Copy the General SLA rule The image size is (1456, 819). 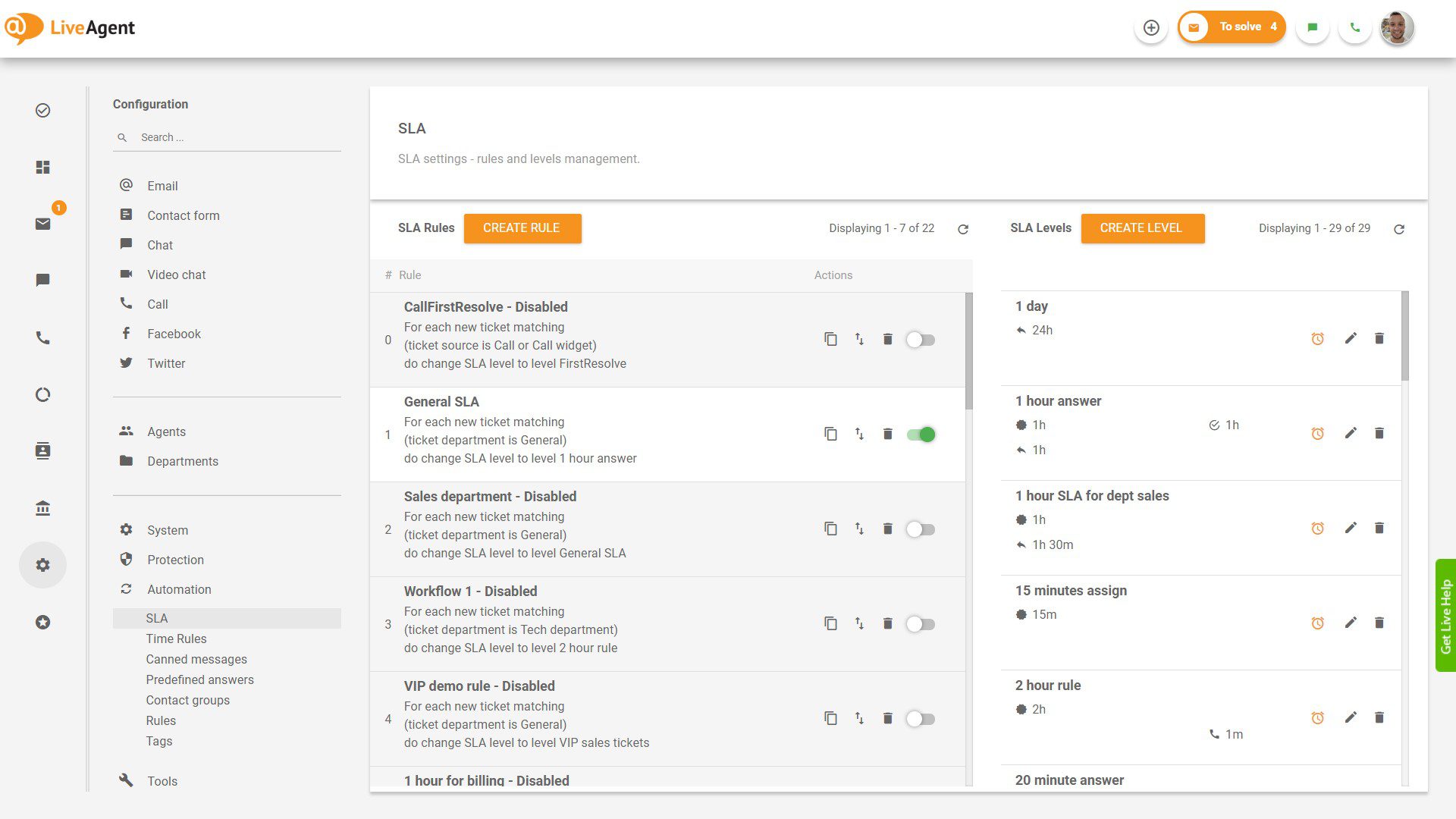tap(830, 434)
